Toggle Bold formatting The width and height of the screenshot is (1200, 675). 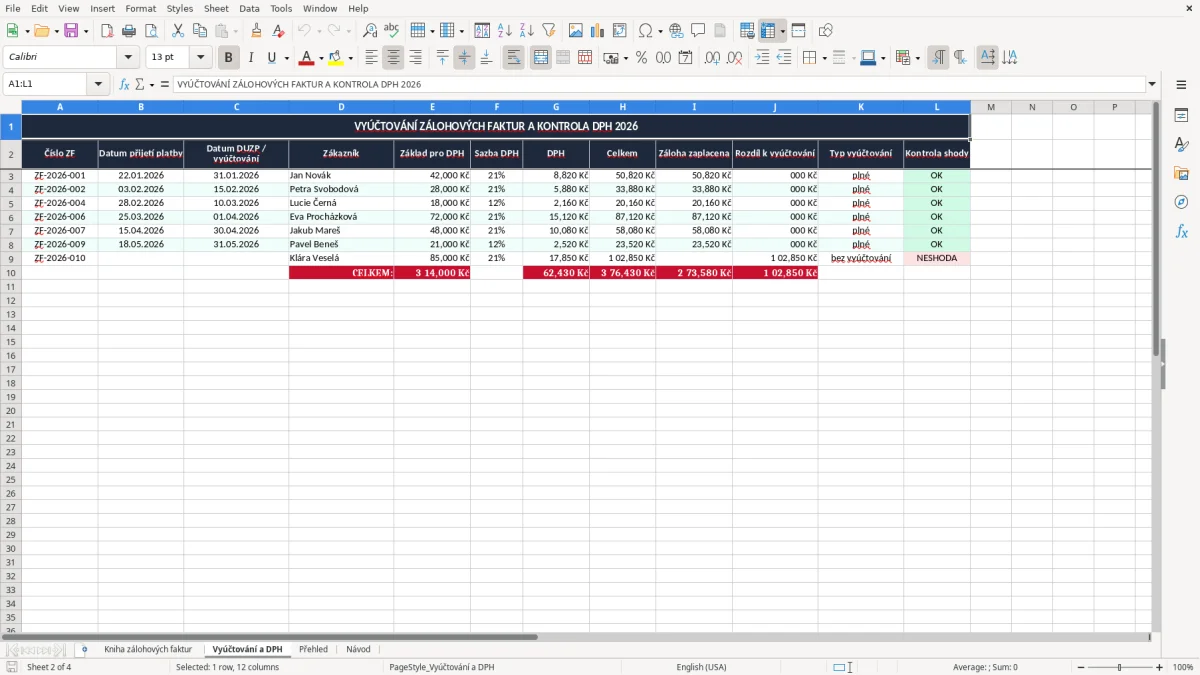tap(229, 58)
